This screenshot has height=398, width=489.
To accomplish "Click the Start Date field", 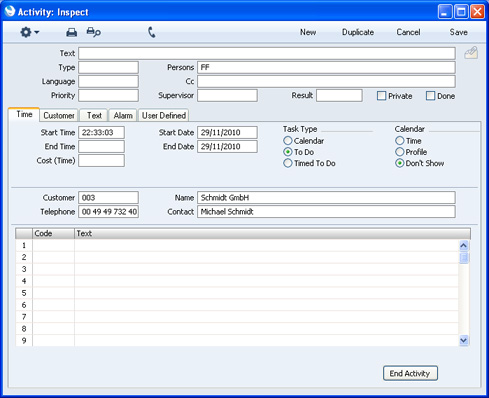I will [x=227, y=132].
